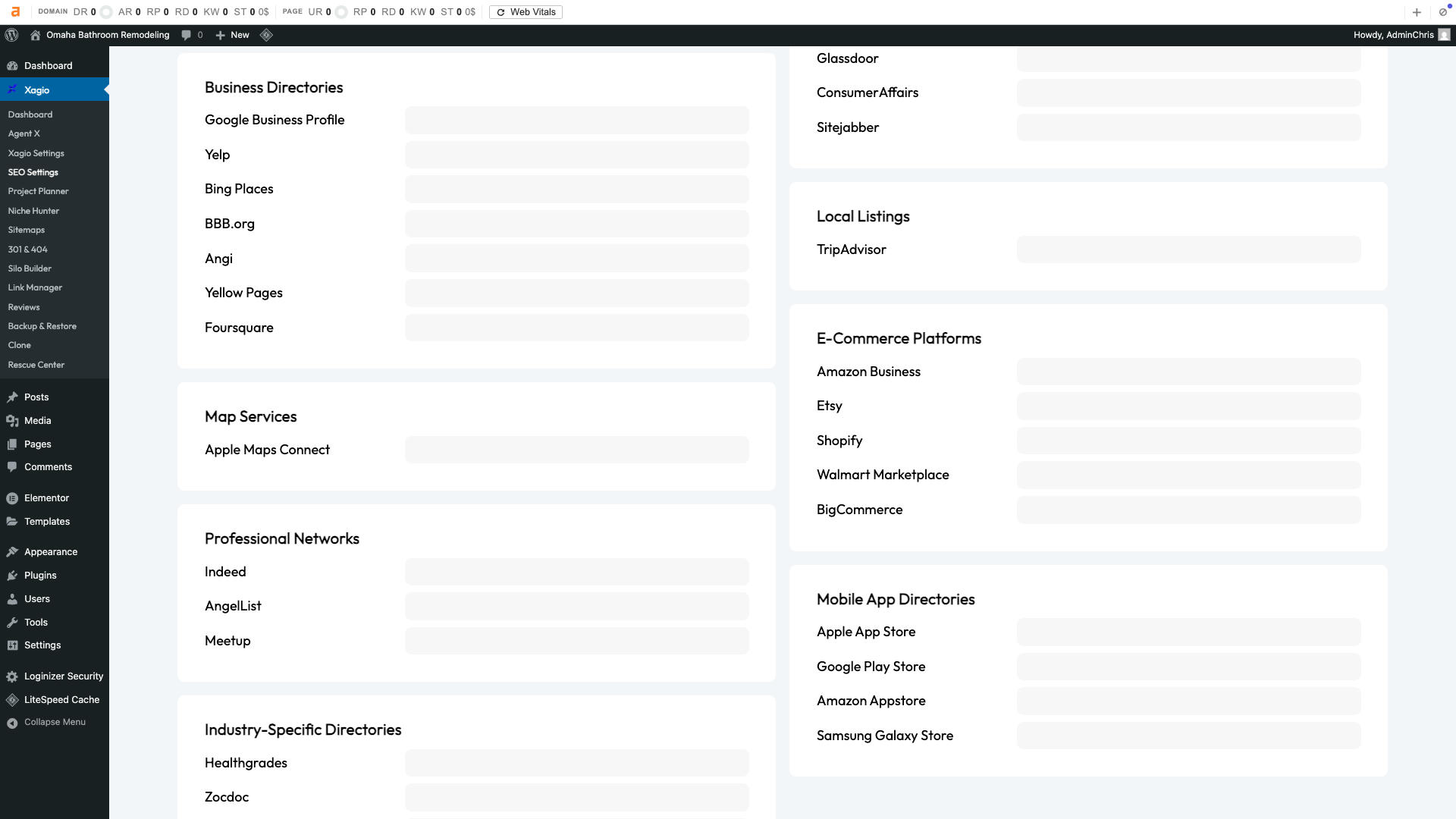Focus the BBB.org field

pos(576,224)
